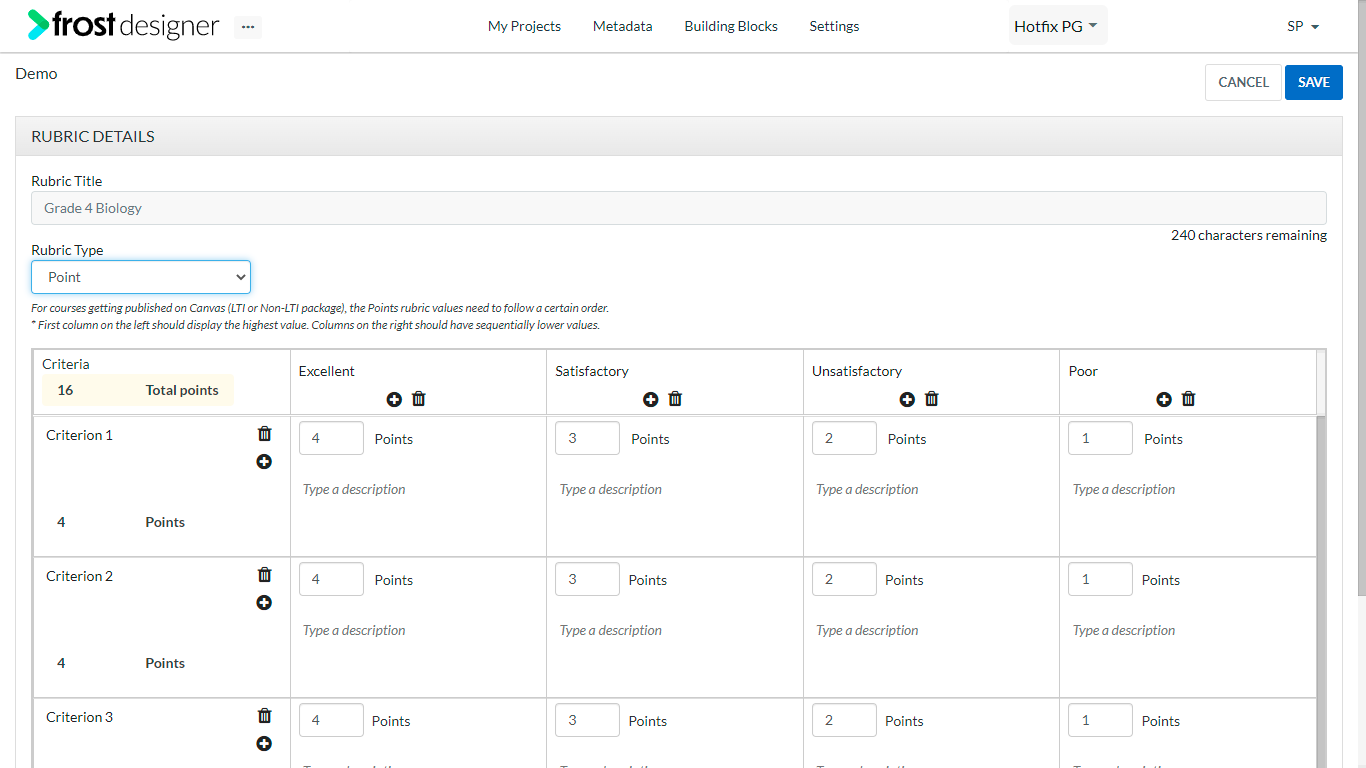The image size is (1366, 768).
Task: Edit Criterion 3 Unsatisfactory points value
Action: (x=844, y=720)
